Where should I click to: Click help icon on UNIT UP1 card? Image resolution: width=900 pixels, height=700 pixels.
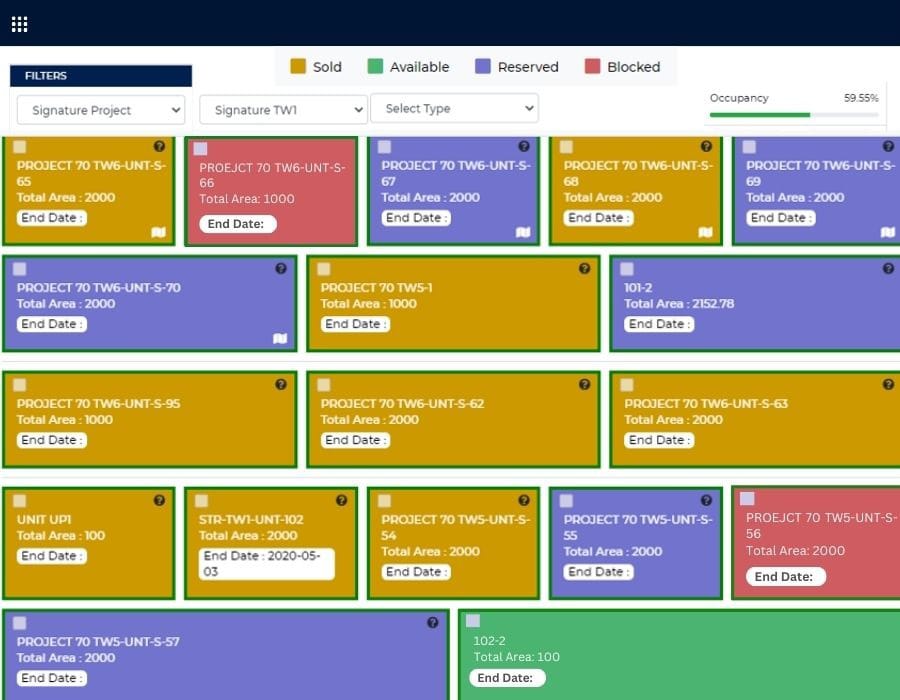[159, 500]
